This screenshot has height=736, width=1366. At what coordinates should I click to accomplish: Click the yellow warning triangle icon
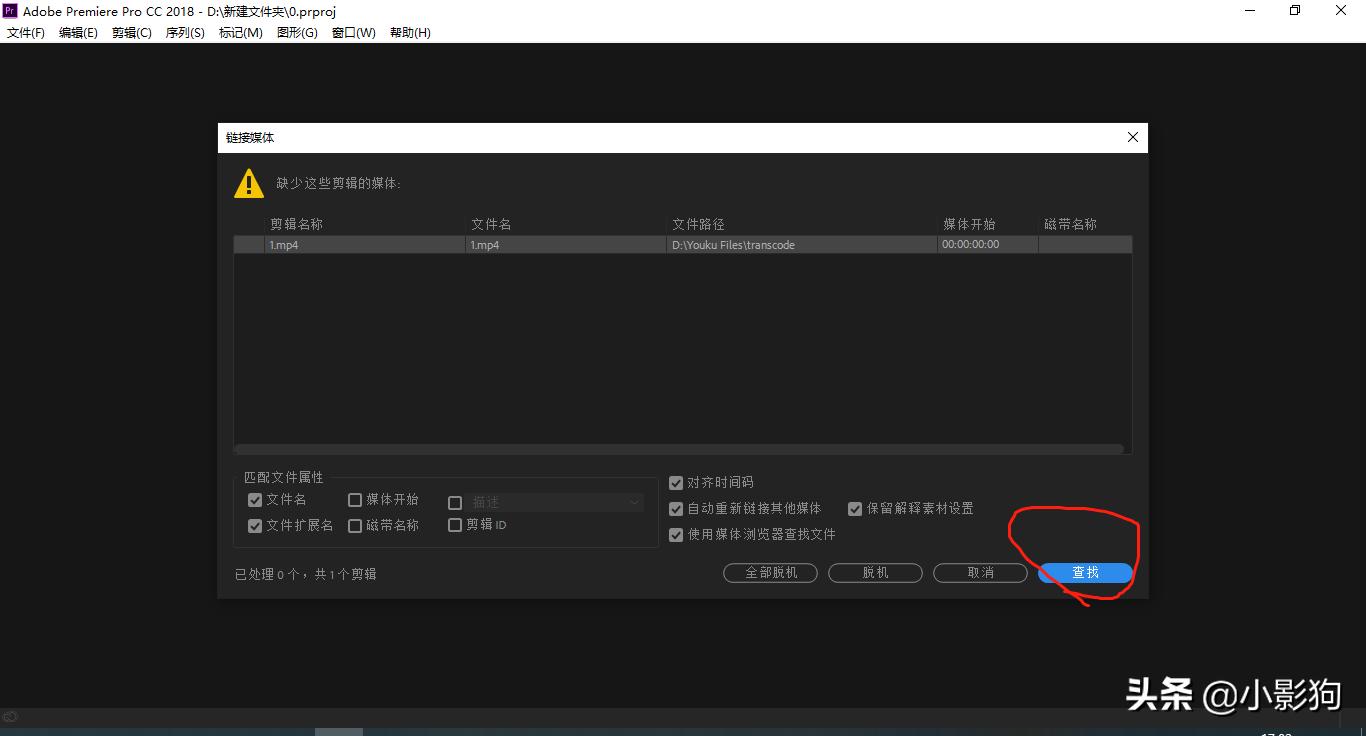tap(247, 183)
